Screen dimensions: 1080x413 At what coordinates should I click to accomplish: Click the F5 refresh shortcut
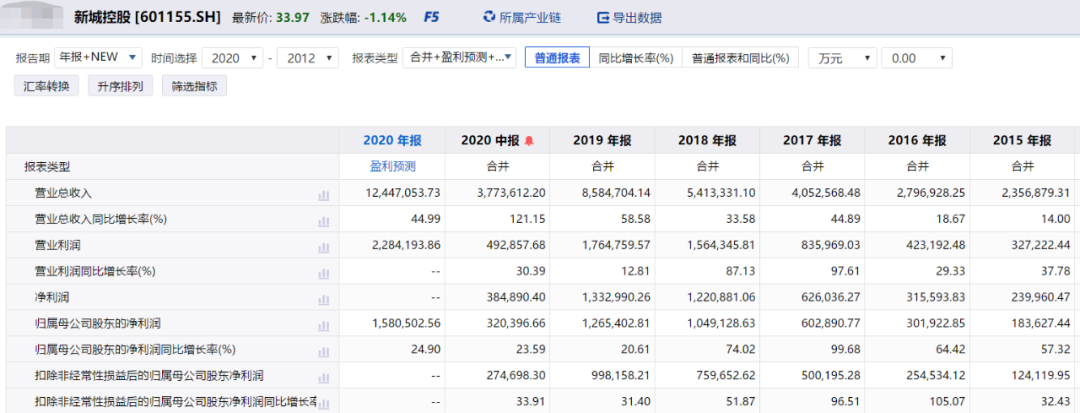431,17
